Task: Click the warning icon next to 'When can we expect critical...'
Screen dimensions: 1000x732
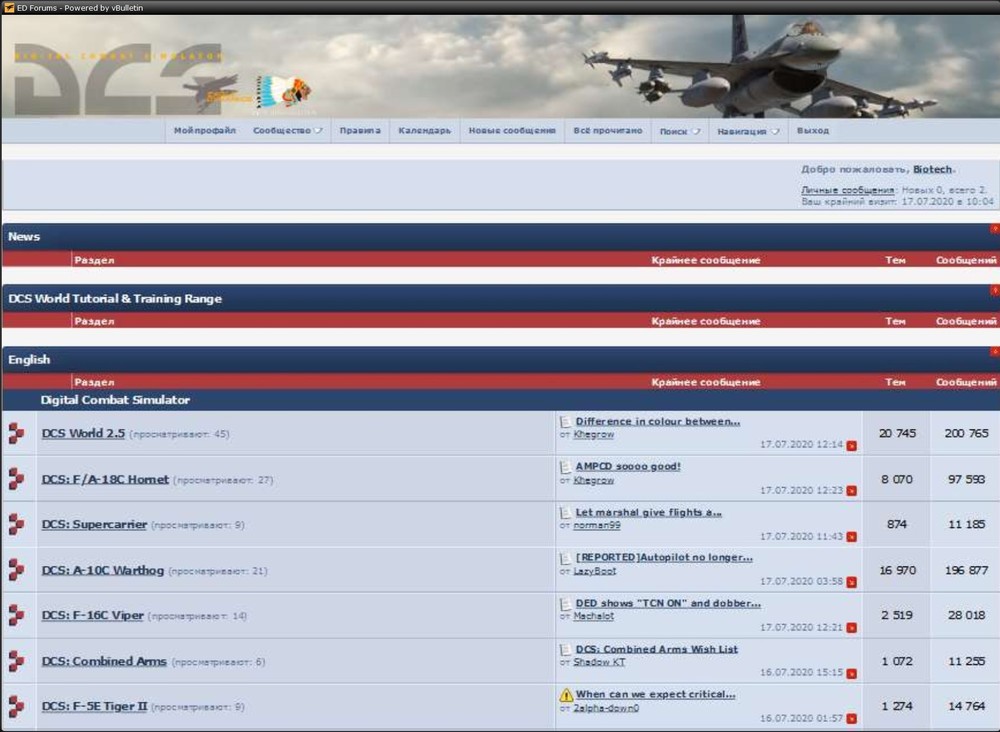Action: 566,695
